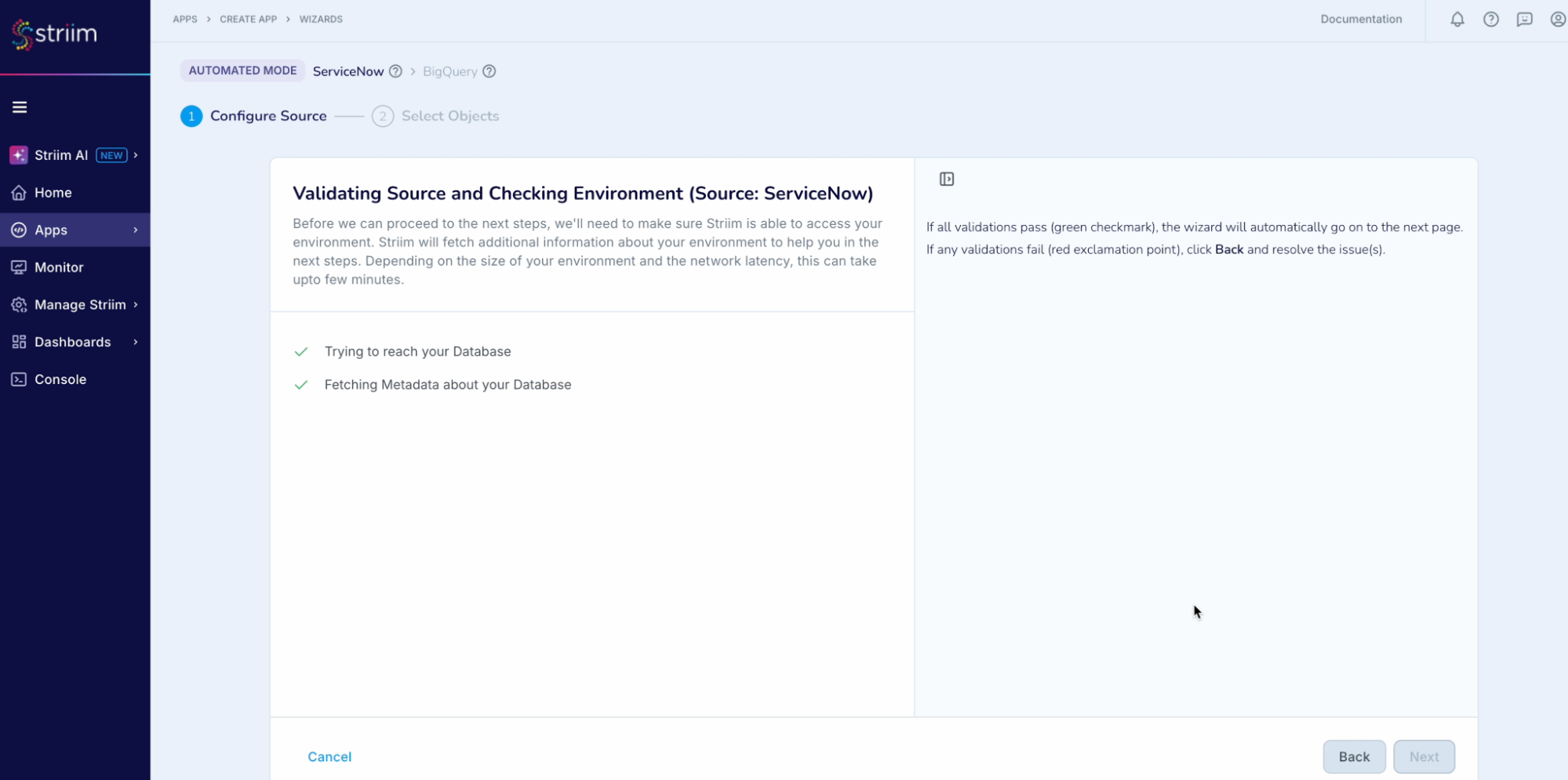Click the Configure Source step label

[268, 116]
